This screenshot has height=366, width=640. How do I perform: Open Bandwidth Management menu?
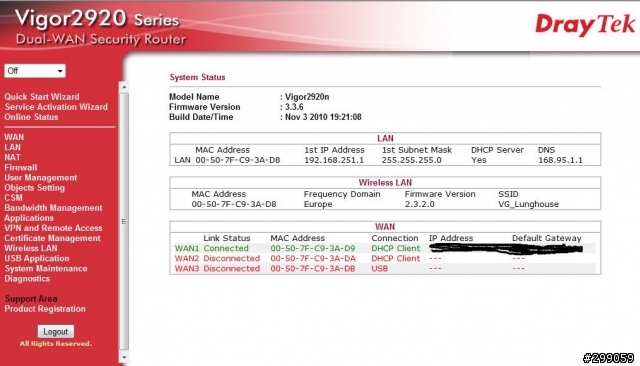pos(53,208)
